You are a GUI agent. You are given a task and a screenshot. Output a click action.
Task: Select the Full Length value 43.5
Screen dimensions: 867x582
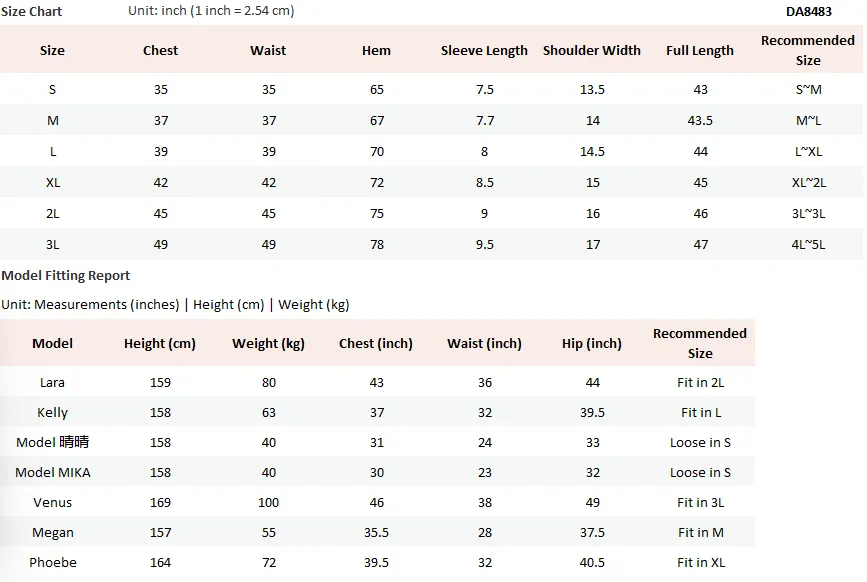pyautogui.click(x=700, y=120)
